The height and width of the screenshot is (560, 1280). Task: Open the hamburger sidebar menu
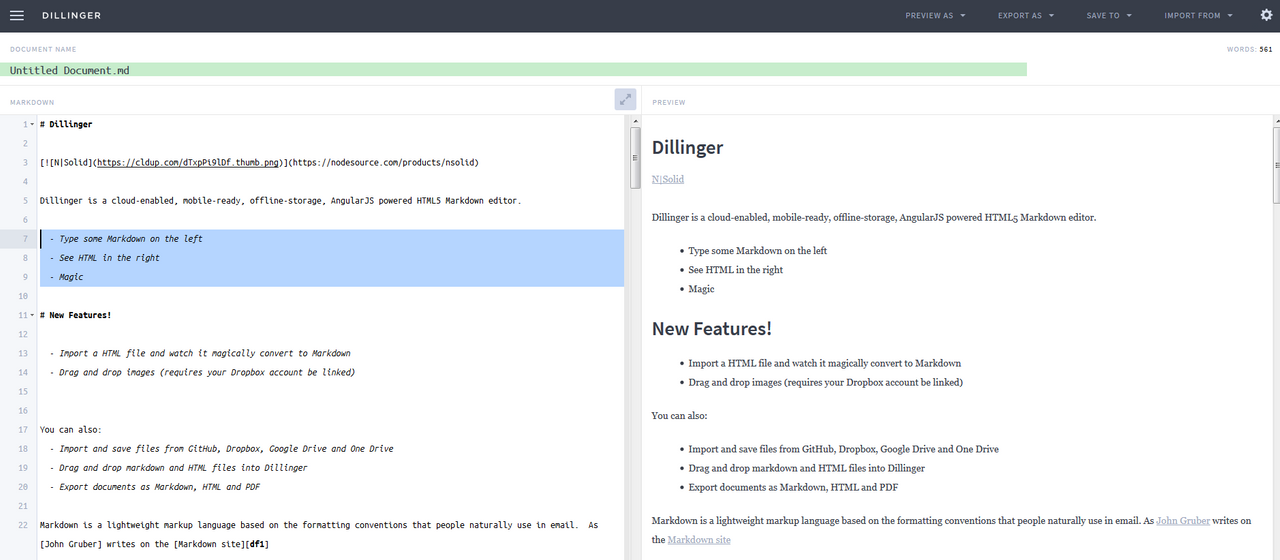point(17,15)
